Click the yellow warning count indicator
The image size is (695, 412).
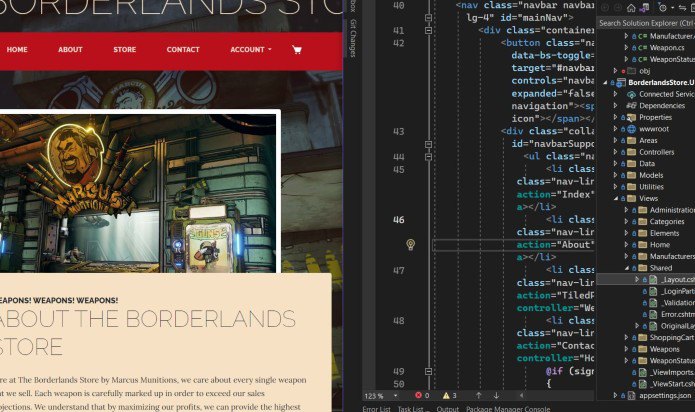click(x=449, y=395)
